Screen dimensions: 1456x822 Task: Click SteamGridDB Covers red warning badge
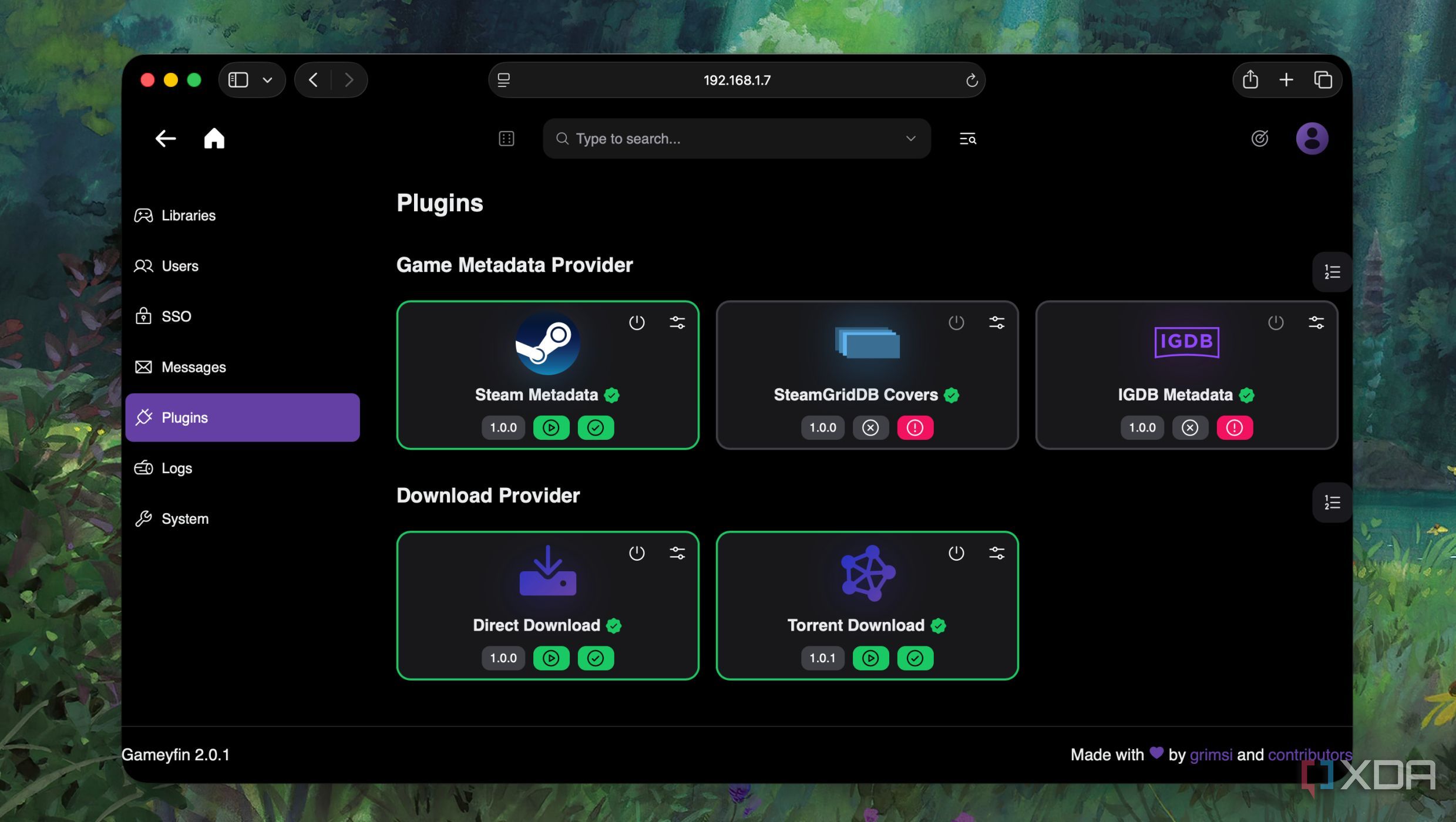click(915, 427)
